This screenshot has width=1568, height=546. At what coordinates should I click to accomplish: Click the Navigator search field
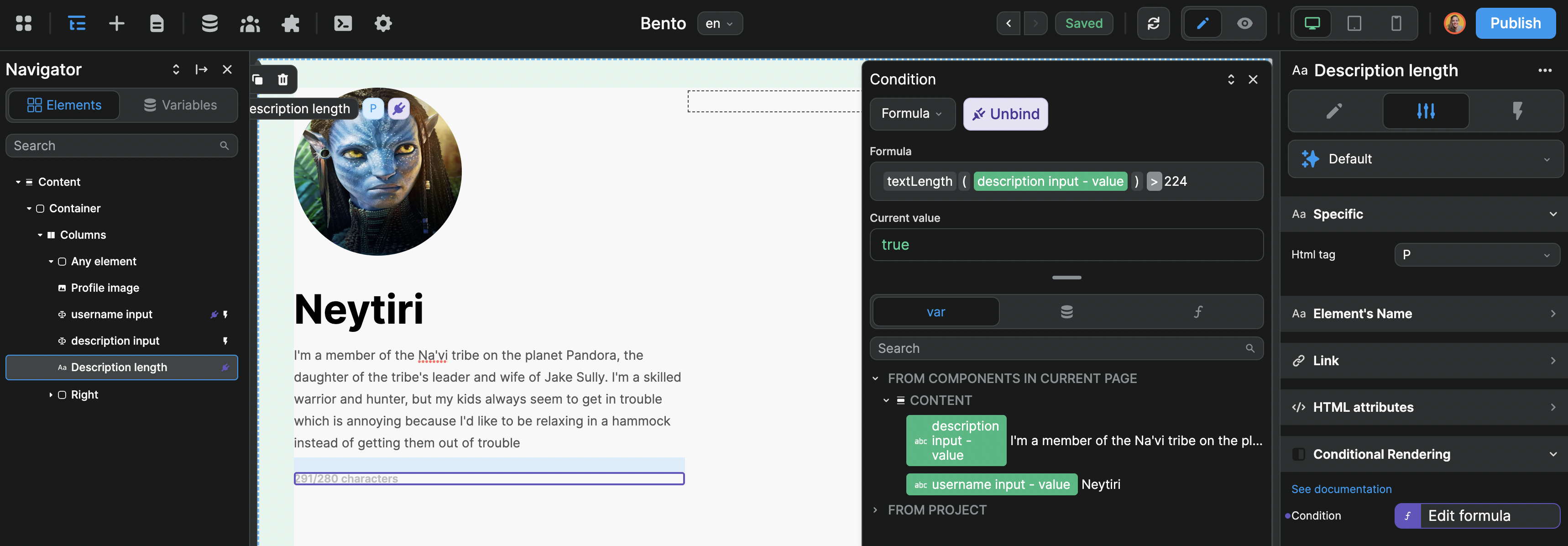point(122,146)
